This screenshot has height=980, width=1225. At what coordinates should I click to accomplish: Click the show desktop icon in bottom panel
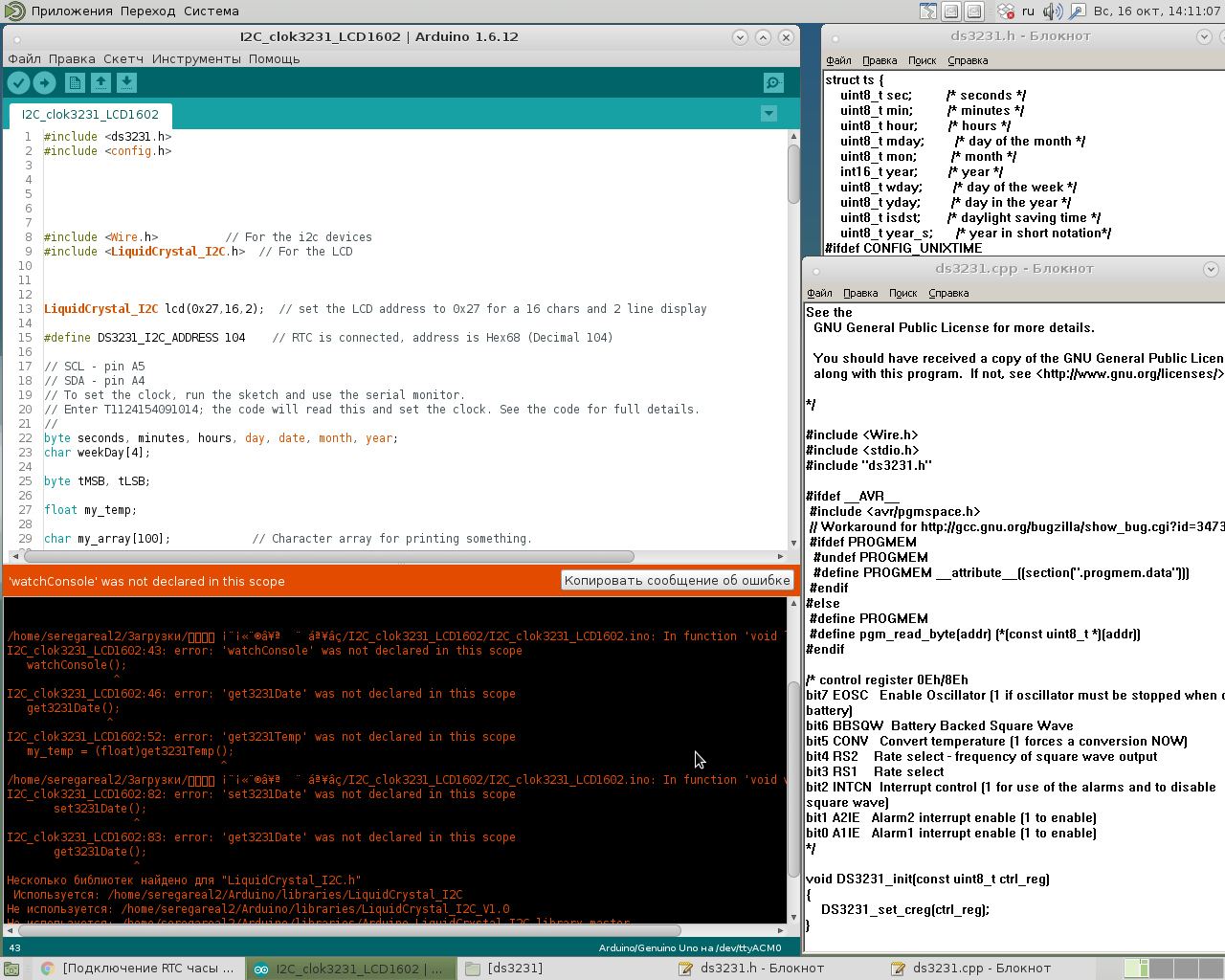(x=11, y=969)
